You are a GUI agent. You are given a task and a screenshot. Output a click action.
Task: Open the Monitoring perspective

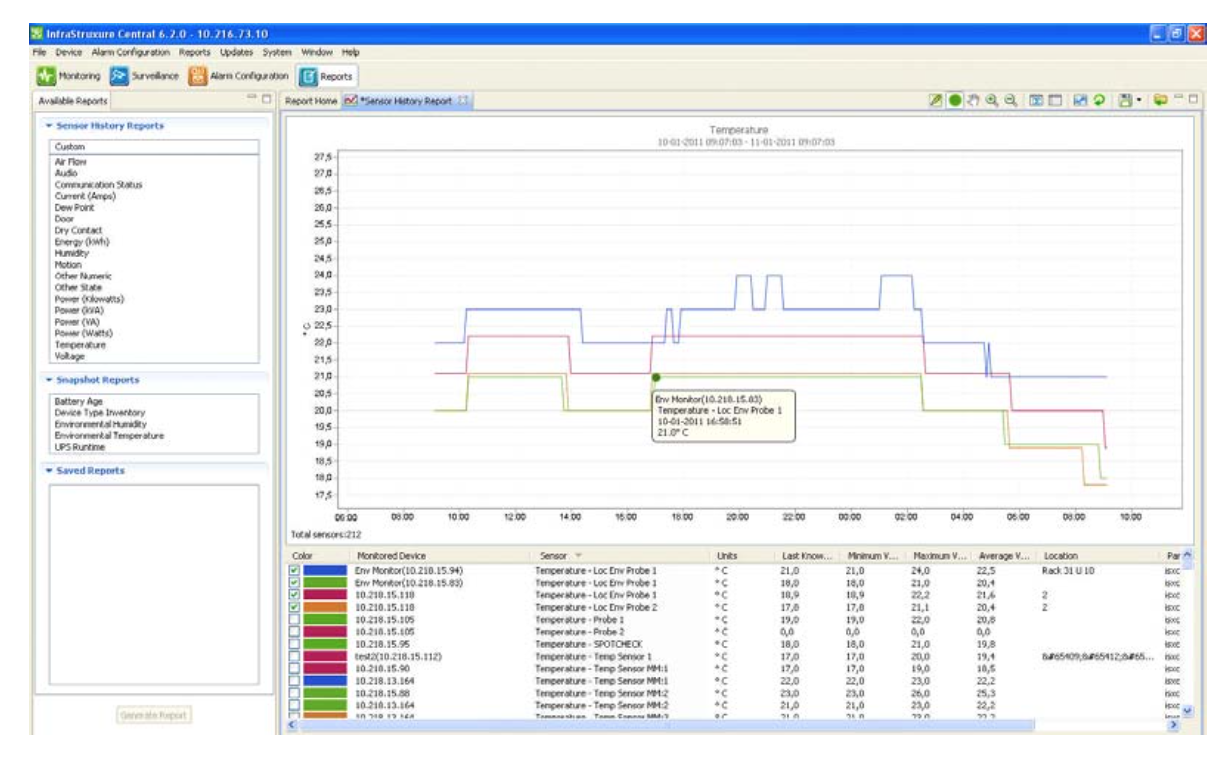coord(69,75)
